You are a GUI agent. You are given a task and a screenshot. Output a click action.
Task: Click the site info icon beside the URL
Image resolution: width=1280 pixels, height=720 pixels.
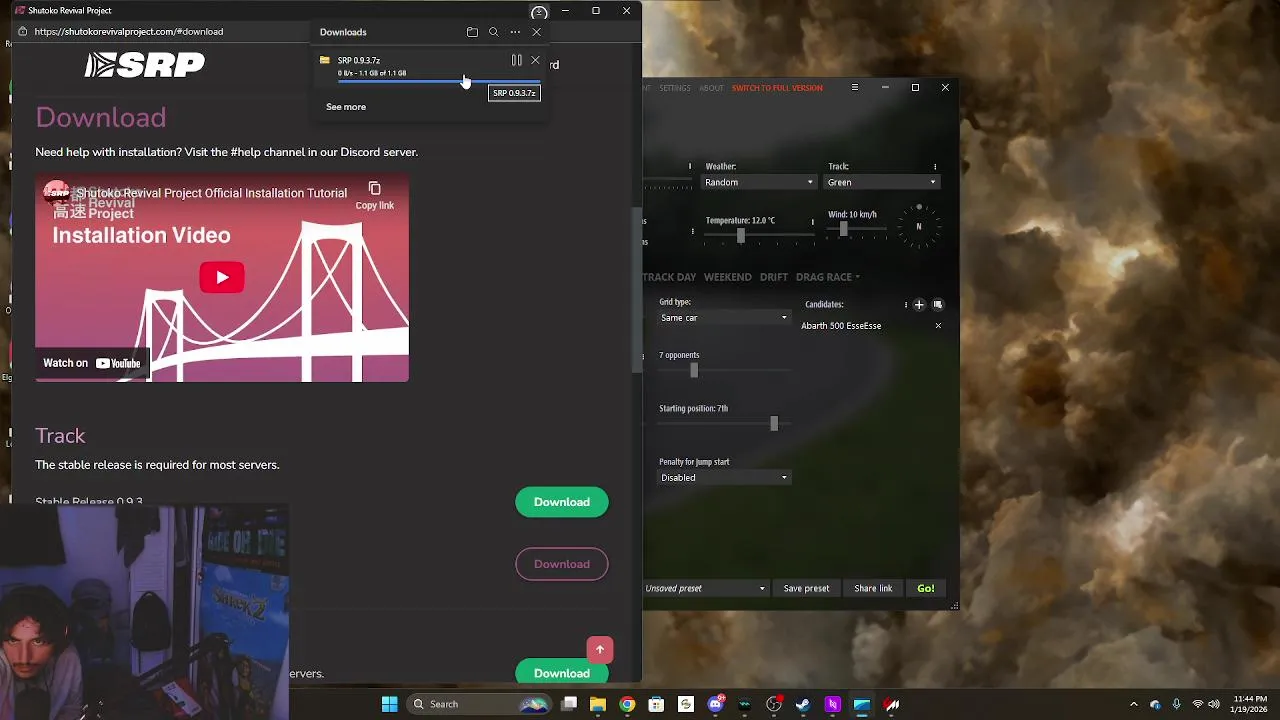22,32
